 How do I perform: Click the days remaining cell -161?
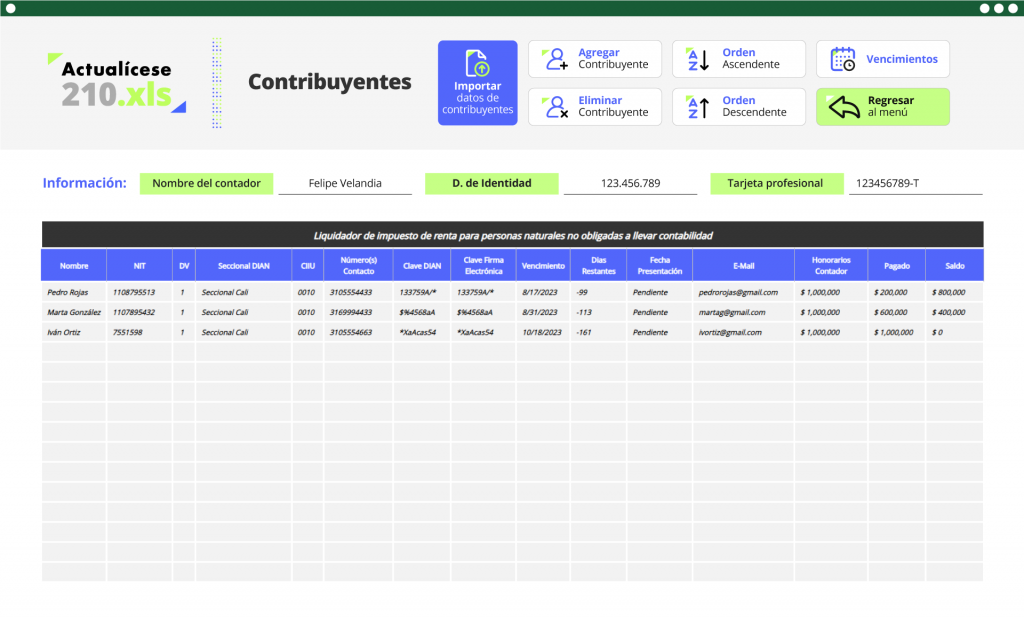pyautogui.click(x=599, y=332)
